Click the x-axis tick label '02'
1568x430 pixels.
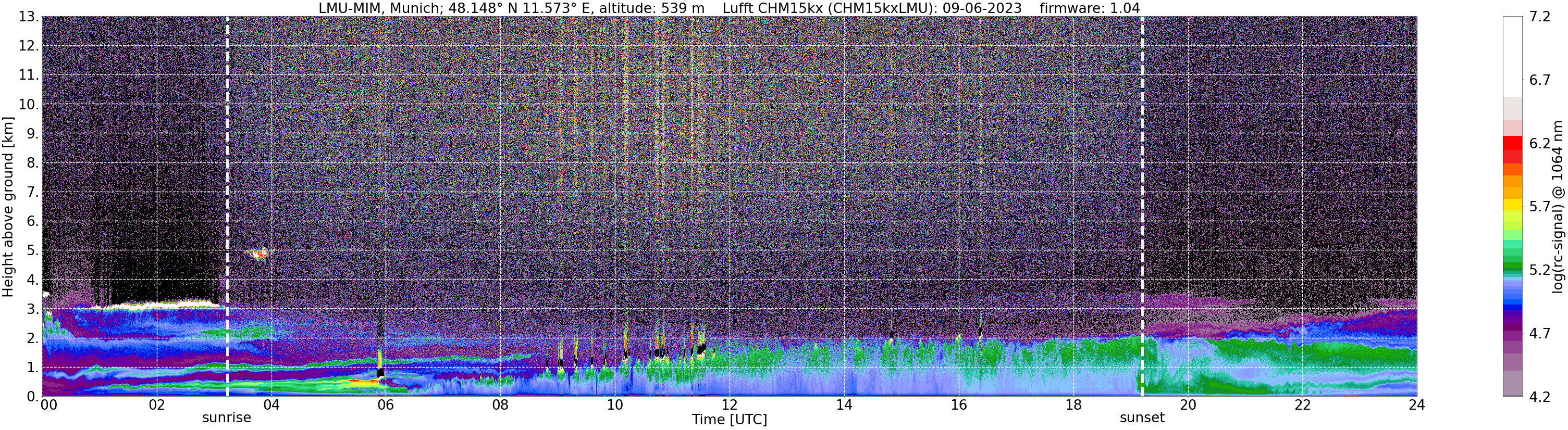(156, 405)
